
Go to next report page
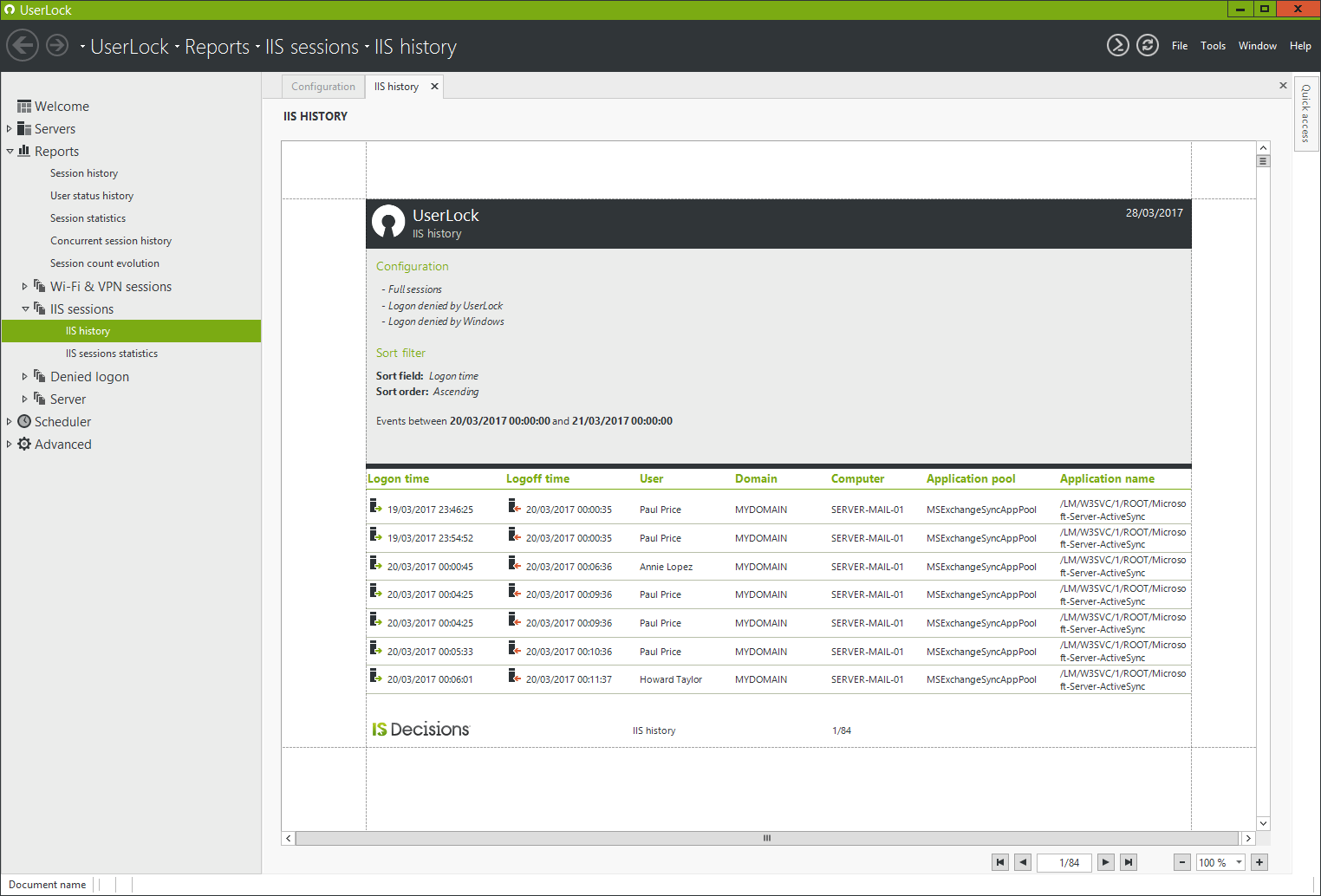[1106, 862]
